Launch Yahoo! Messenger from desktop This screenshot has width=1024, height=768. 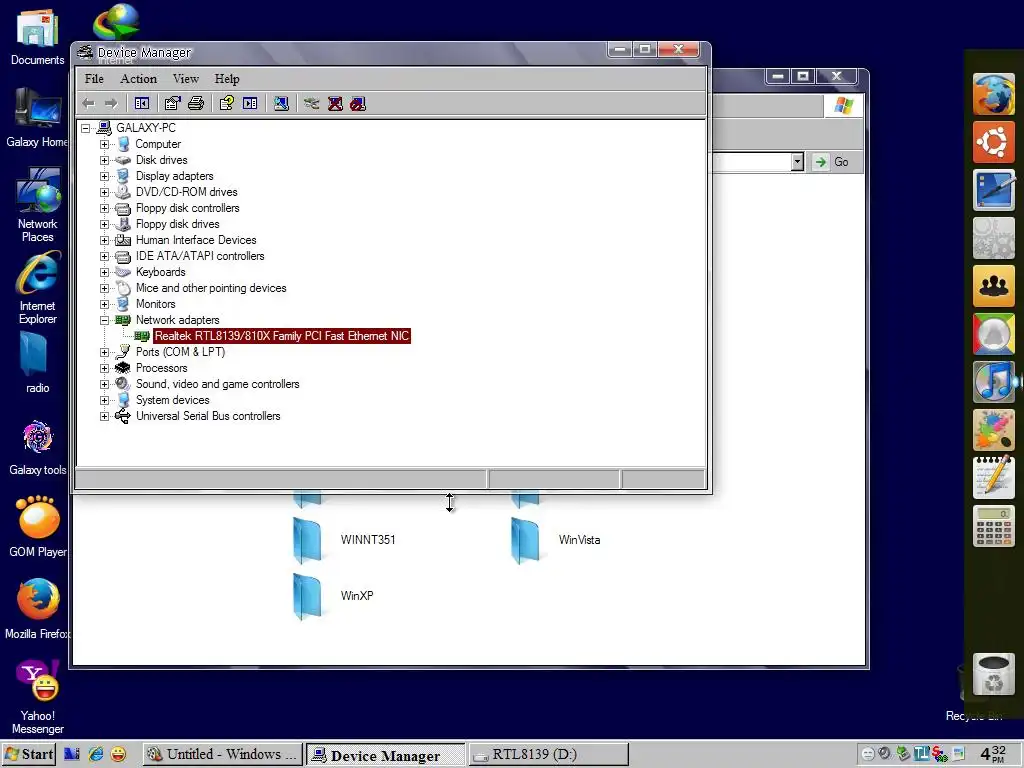coord(37,697)
